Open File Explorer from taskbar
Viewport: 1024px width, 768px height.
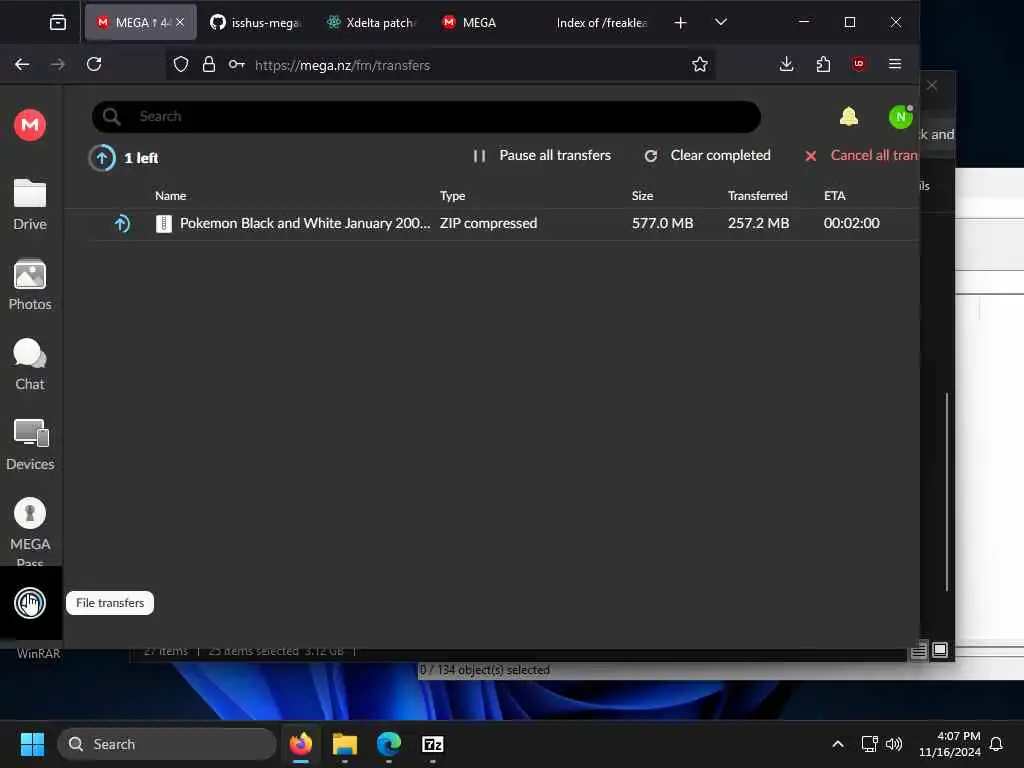point(345,744)
